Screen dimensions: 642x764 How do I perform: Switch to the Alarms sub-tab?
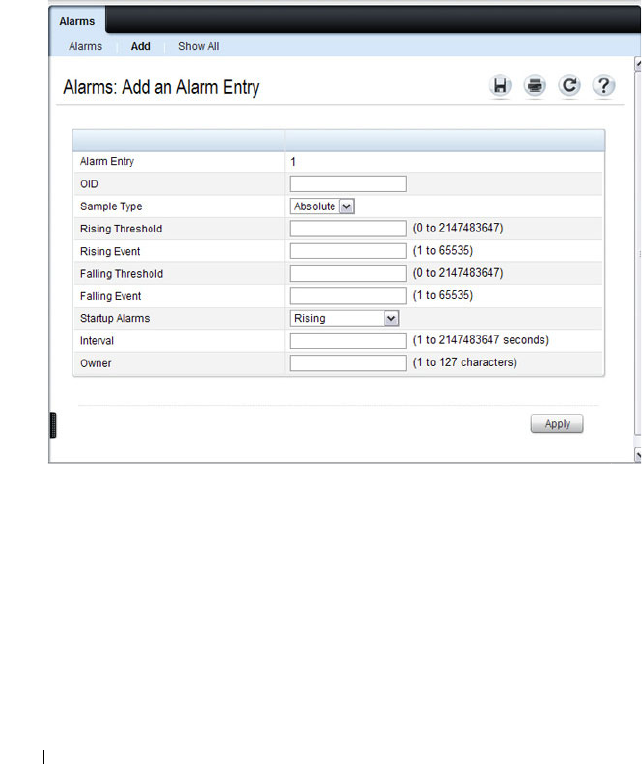(x=85, y=46)
